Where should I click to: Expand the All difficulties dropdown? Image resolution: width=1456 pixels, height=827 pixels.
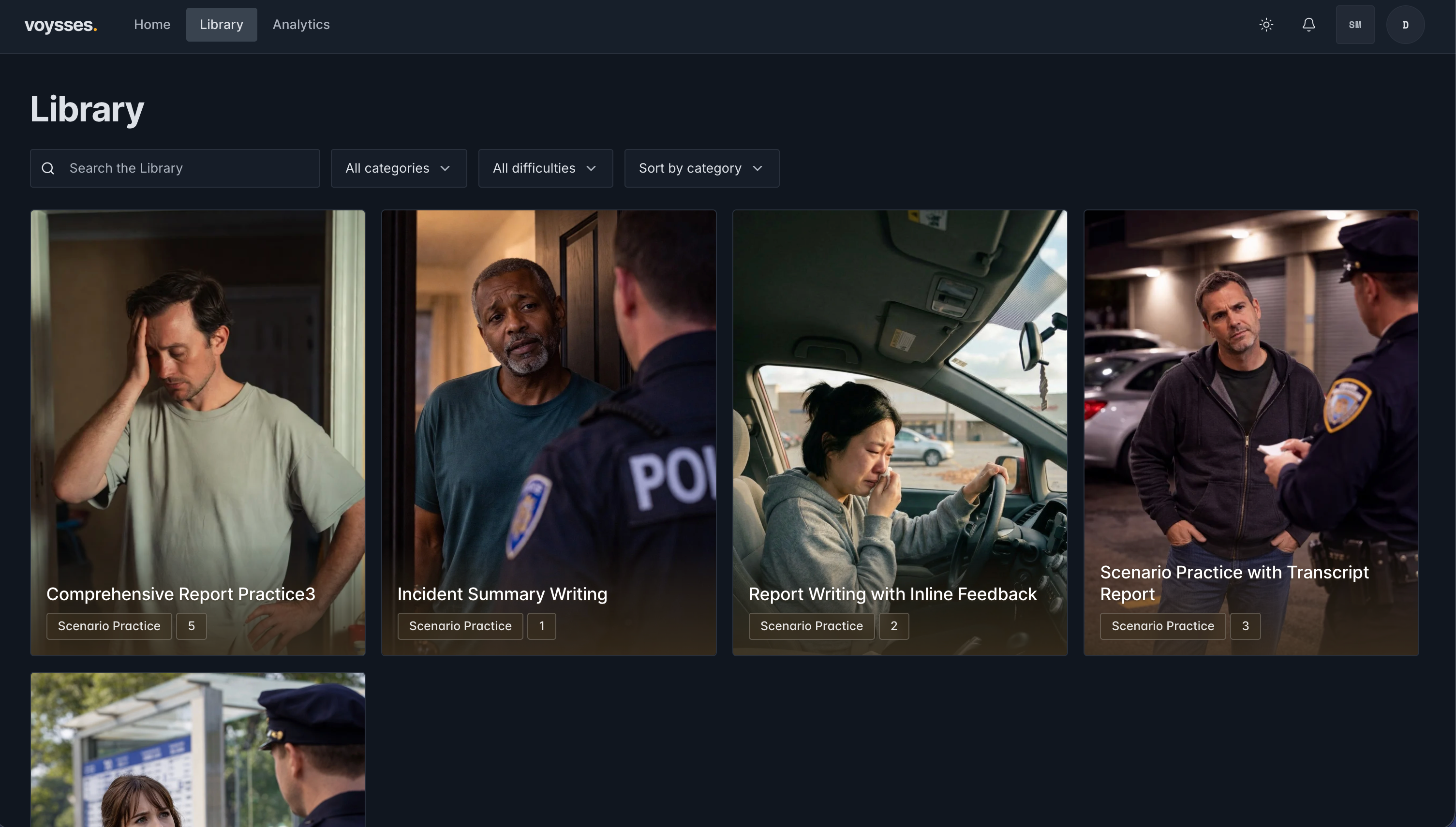(x=545, y=168)
